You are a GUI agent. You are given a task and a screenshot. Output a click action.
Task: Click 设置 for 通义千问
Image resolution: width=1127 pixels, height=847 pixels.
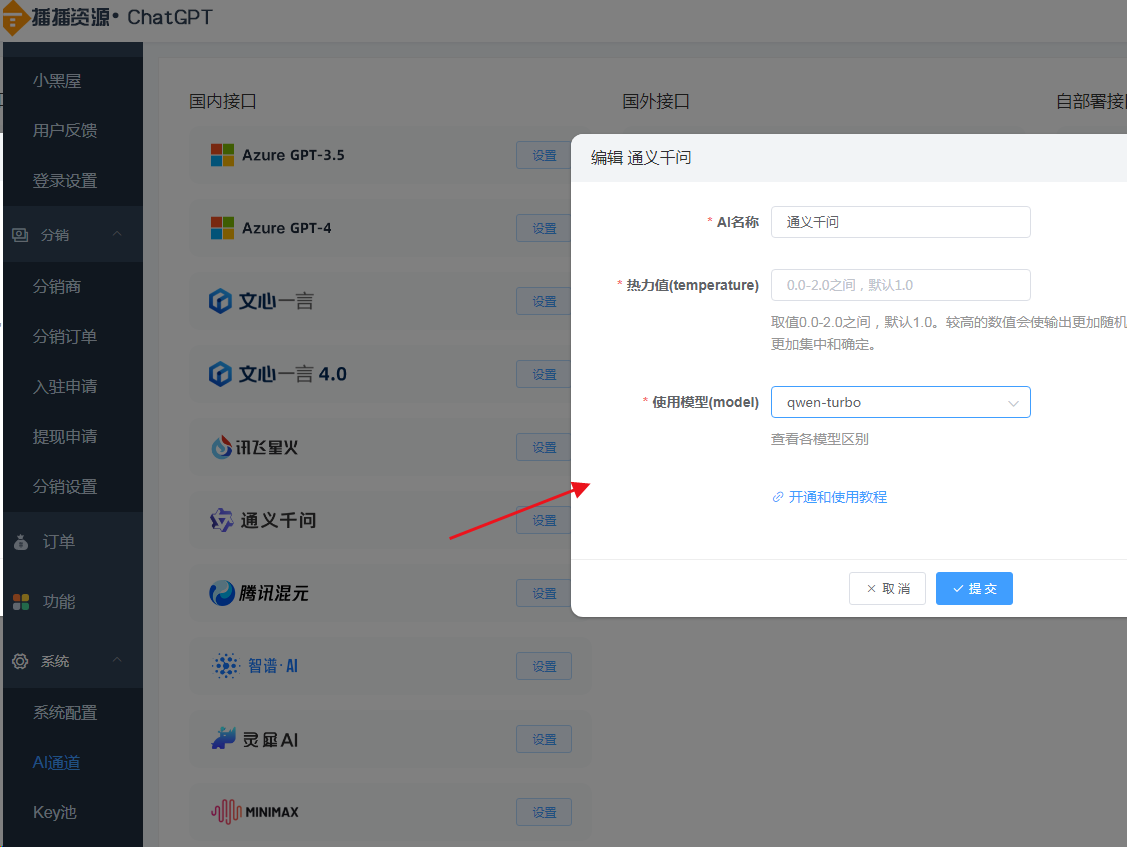[544, 520]
